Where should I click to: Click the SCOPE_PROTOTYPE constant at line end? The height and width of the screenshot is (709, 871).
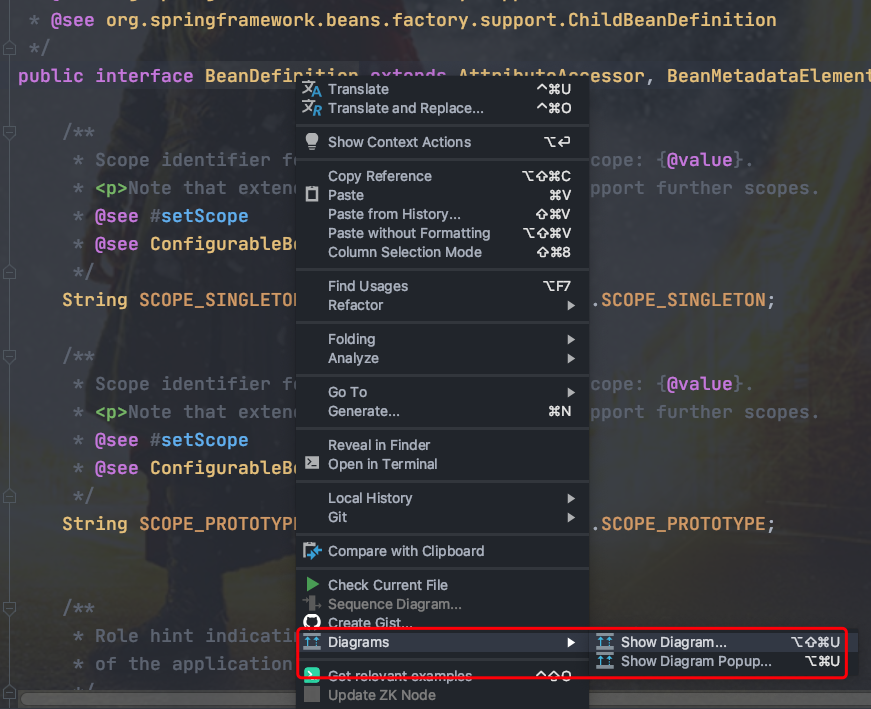683,523
